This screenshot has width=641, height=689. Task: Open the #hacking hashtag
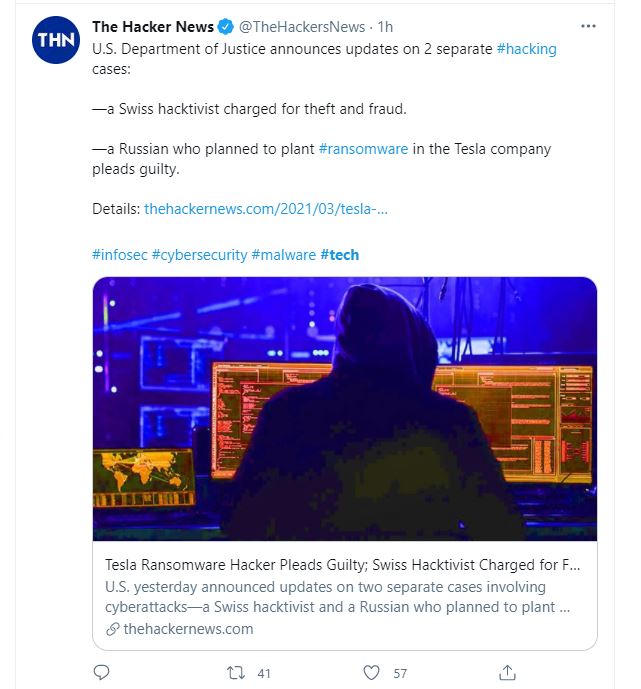[x=526, y=48]
